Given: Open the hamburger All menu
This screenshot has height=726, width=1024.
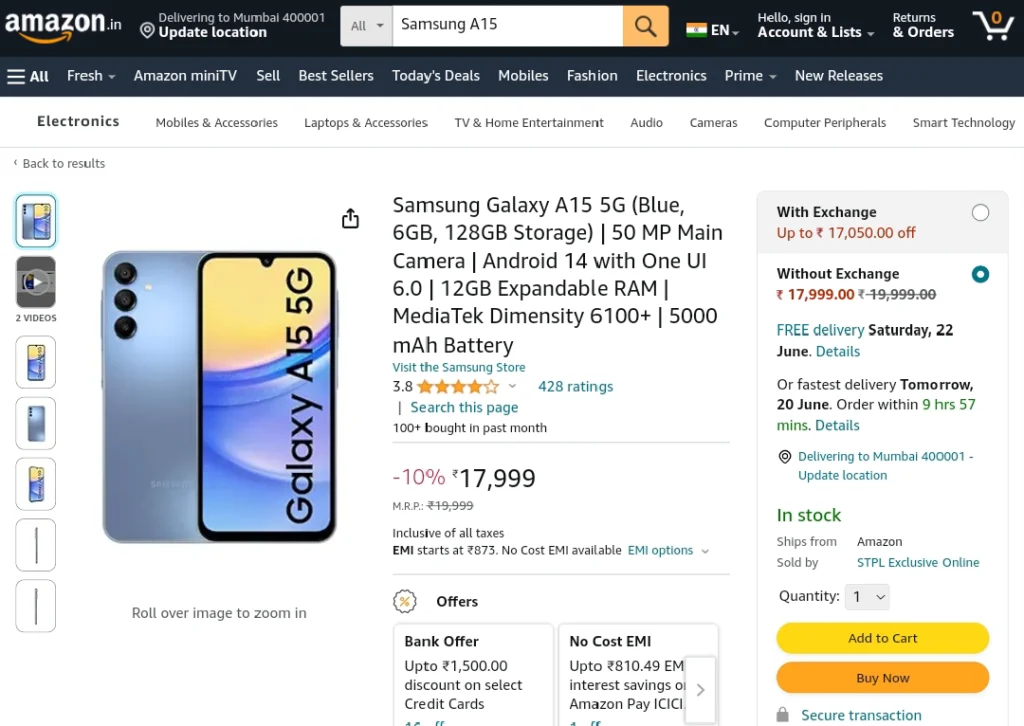Looking at the screenshot, I should coord(27,76).
